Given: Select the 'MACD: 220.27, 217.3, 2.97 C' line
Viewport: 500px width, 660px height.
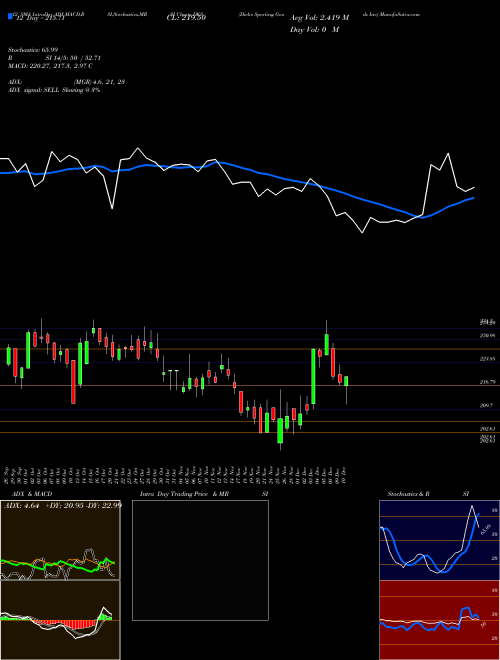Looking at the screenshot, I should coord(50,66).
